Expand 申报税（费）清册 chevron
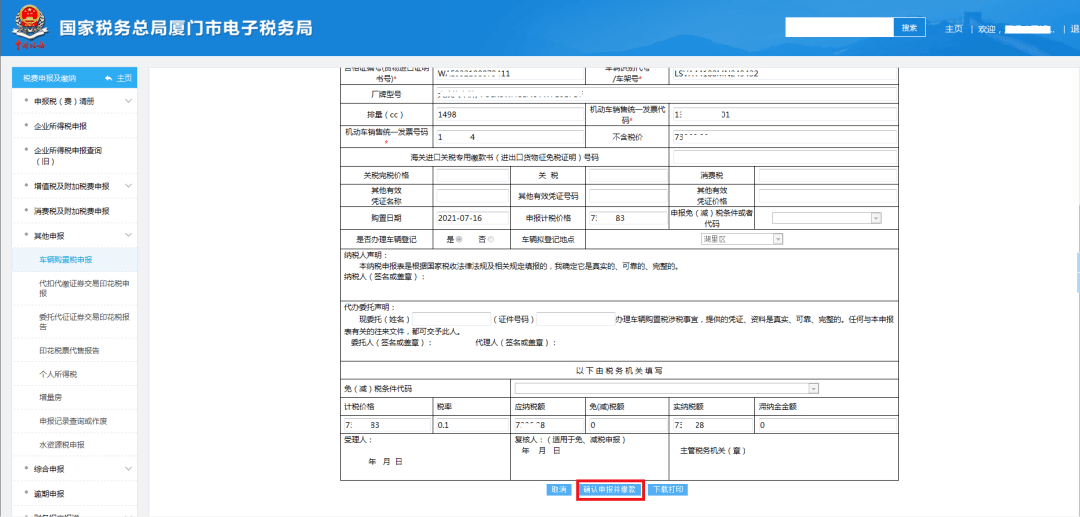The height and width of the screenshot is (517, 1080). click(x=128, y=101)
